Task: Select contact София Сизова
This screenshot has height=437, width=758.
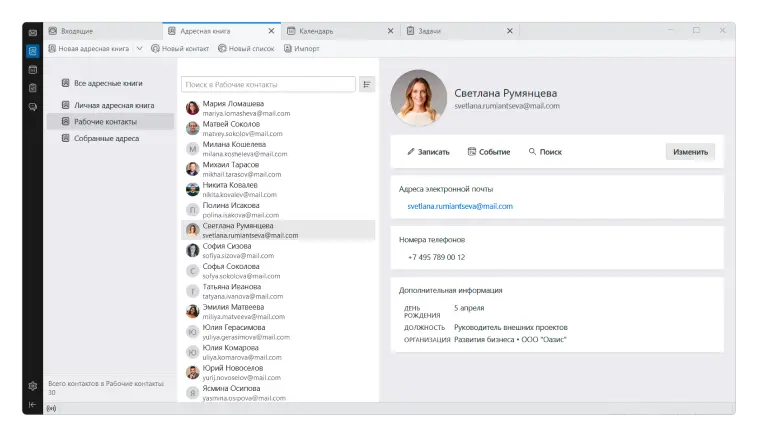Action: tap(278, 250)
